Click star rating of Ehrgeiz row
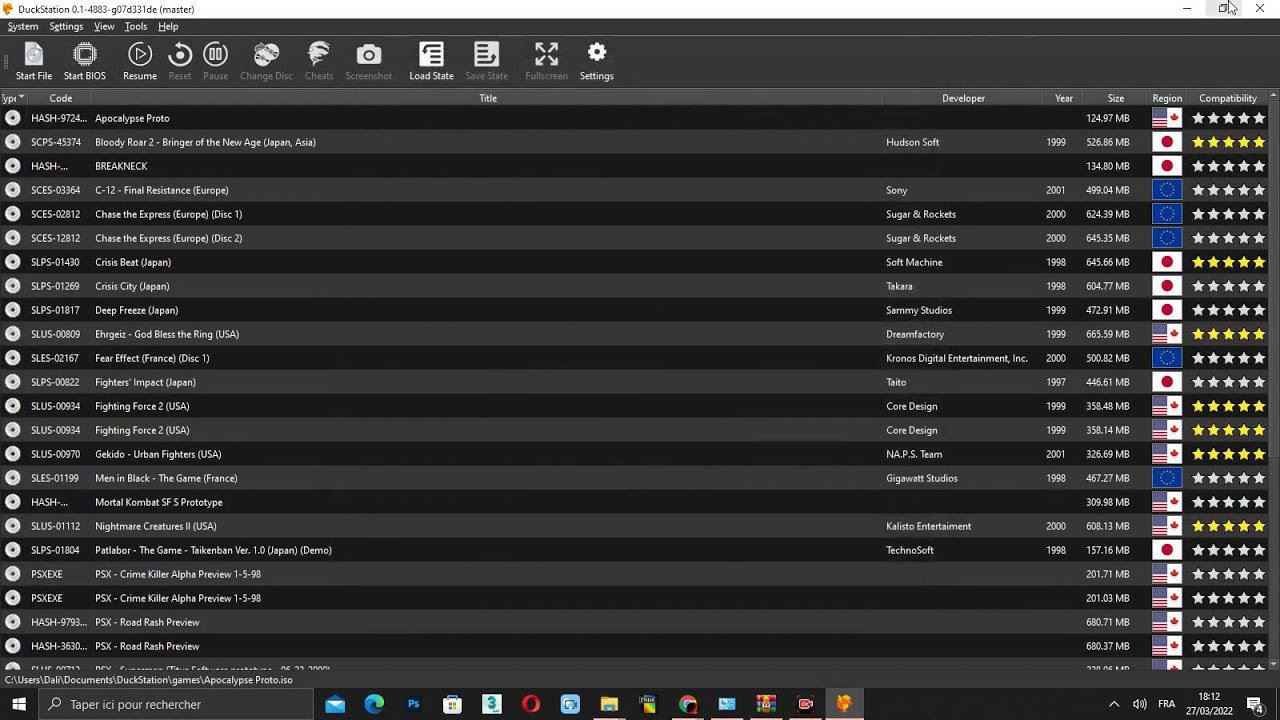Viewport: 1280px width, 720px height. pos(1228,334)
